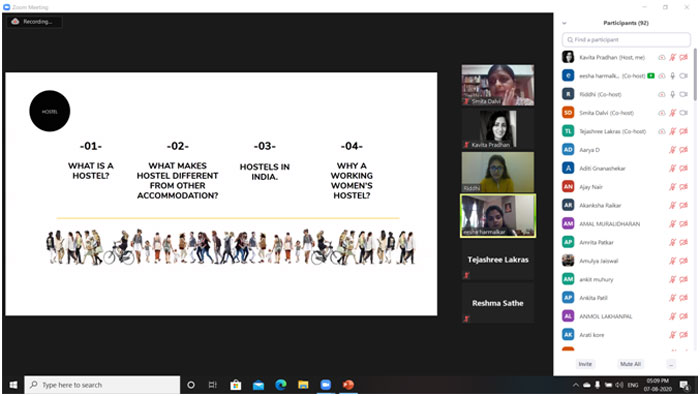Select ANMOL LAKHANPAL in participants list
Viewport: 700px width, 396px height.
(626, 316)
